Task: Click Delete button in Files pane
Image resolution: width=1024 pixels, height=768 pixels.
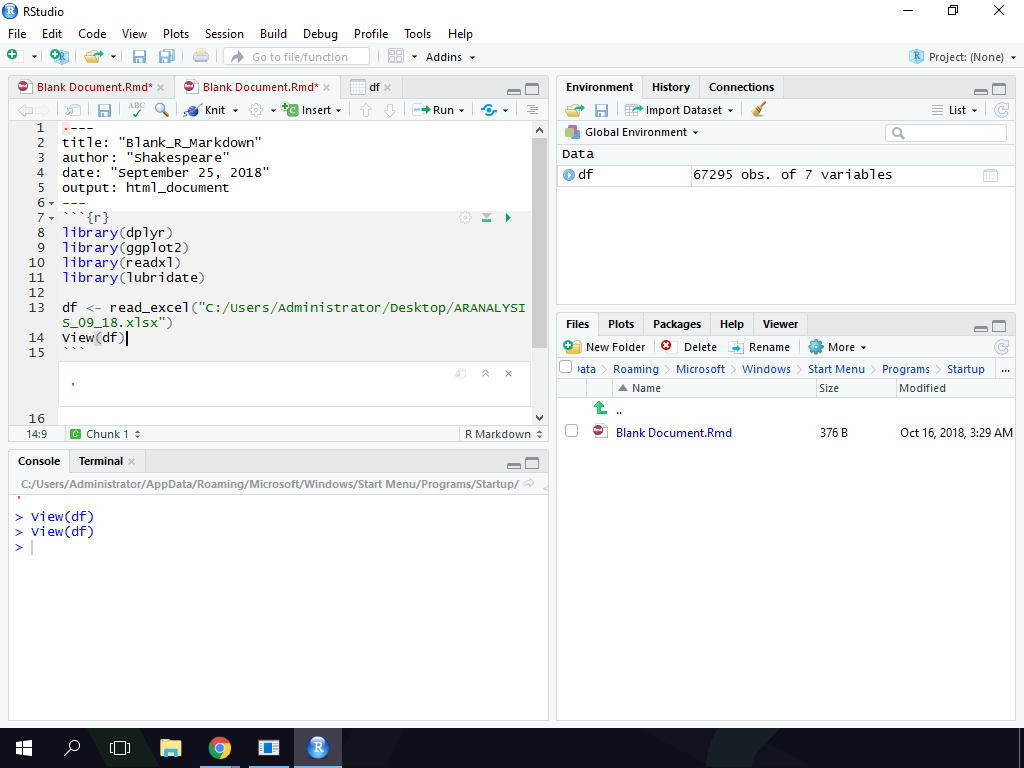Action: pyautogui.click(x=688, y=347)
